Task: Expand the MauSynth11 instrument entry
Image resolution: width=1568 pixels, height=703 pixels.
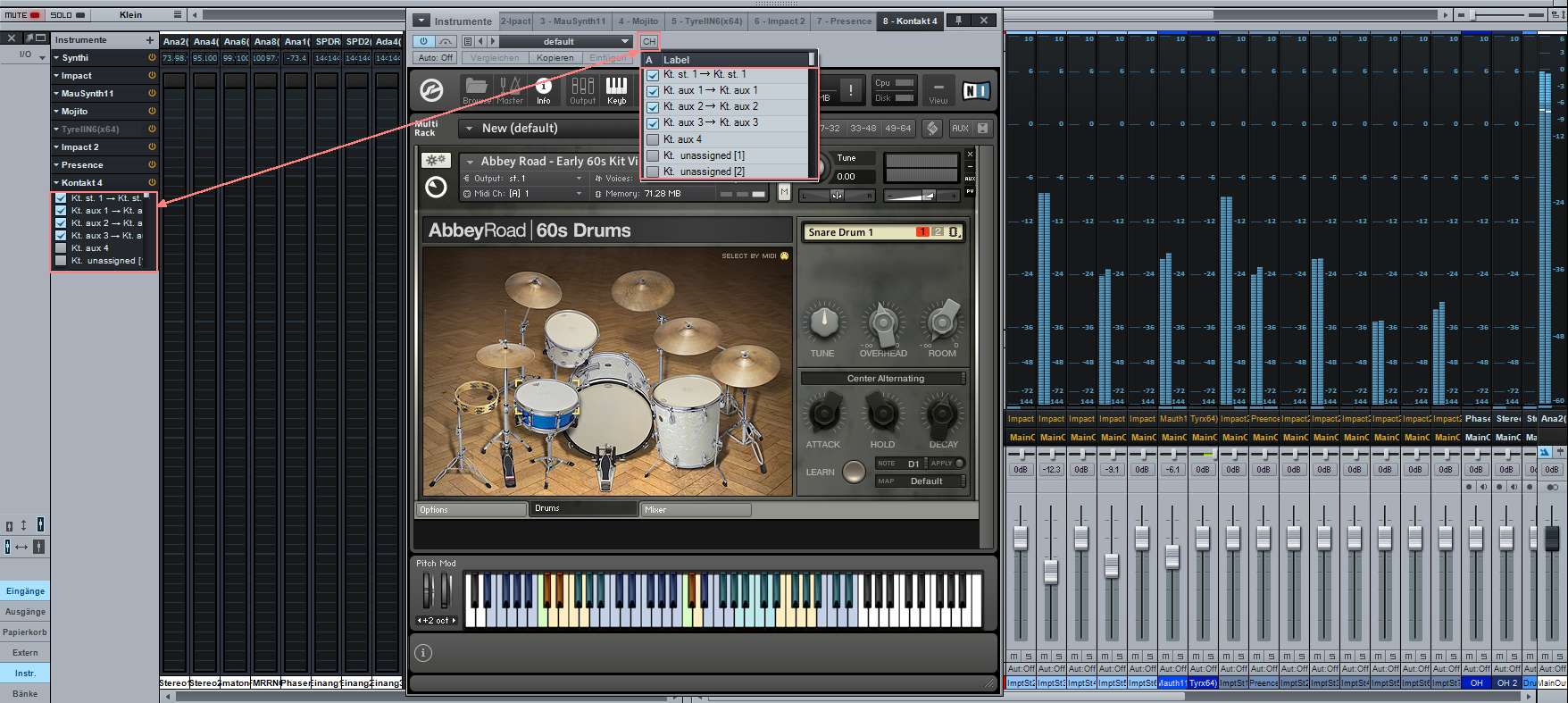Action: pyautogui.click(x=56, y=94)
